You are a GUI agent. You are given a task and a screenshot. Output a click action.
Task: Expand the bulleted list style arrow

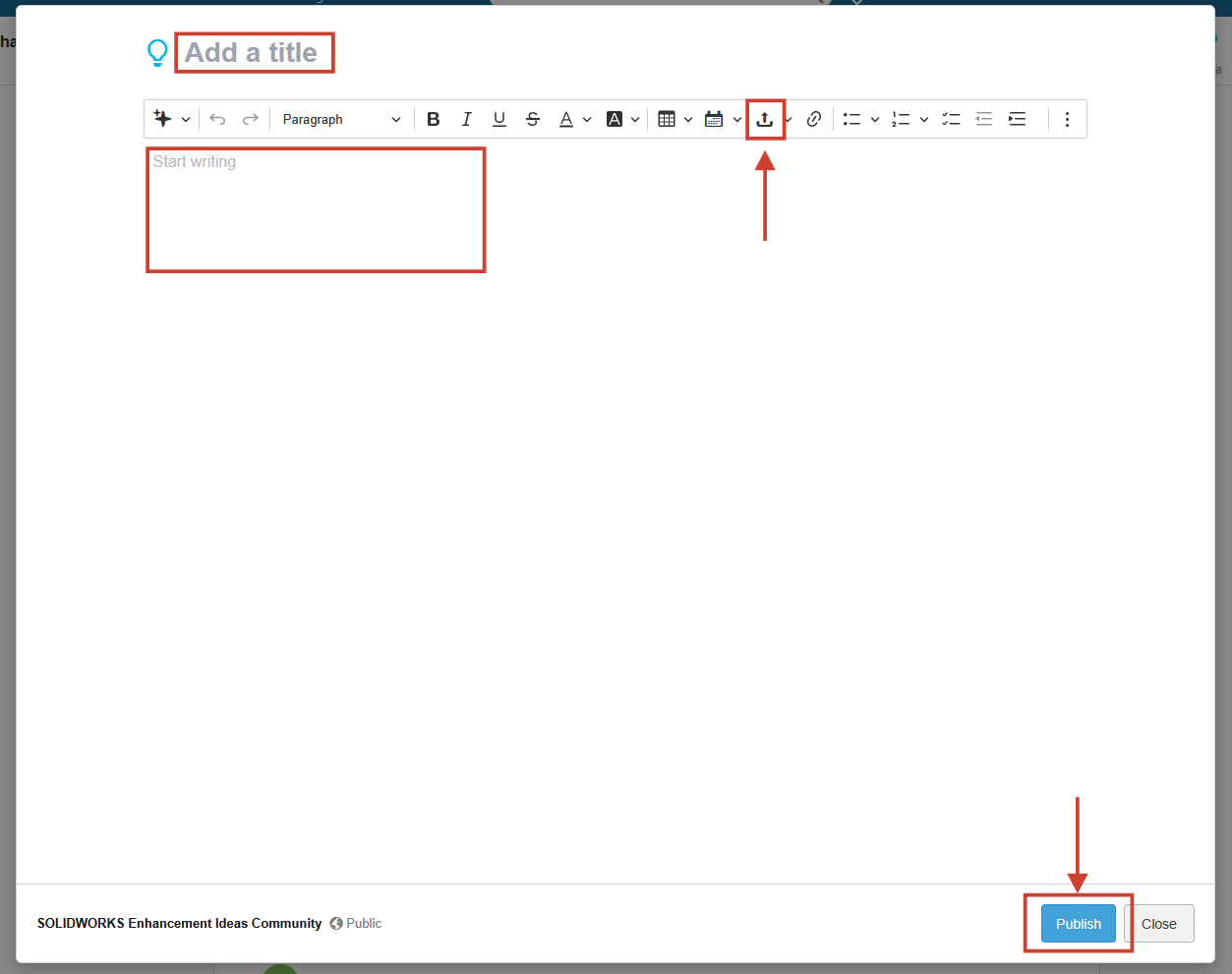(875, 120)
